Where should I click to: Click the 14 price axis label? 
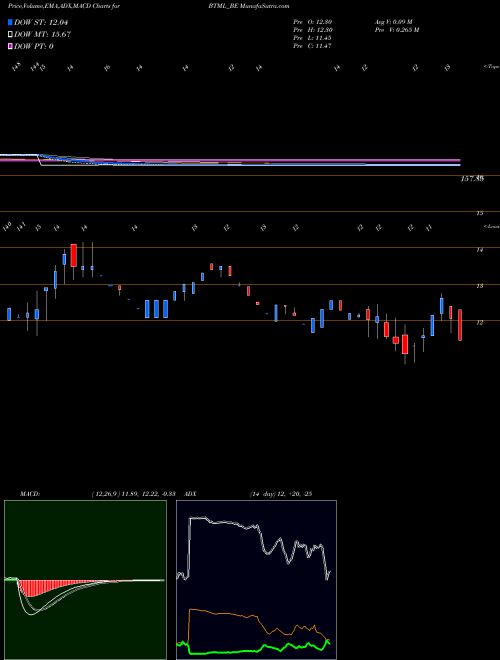click(479, 250)
